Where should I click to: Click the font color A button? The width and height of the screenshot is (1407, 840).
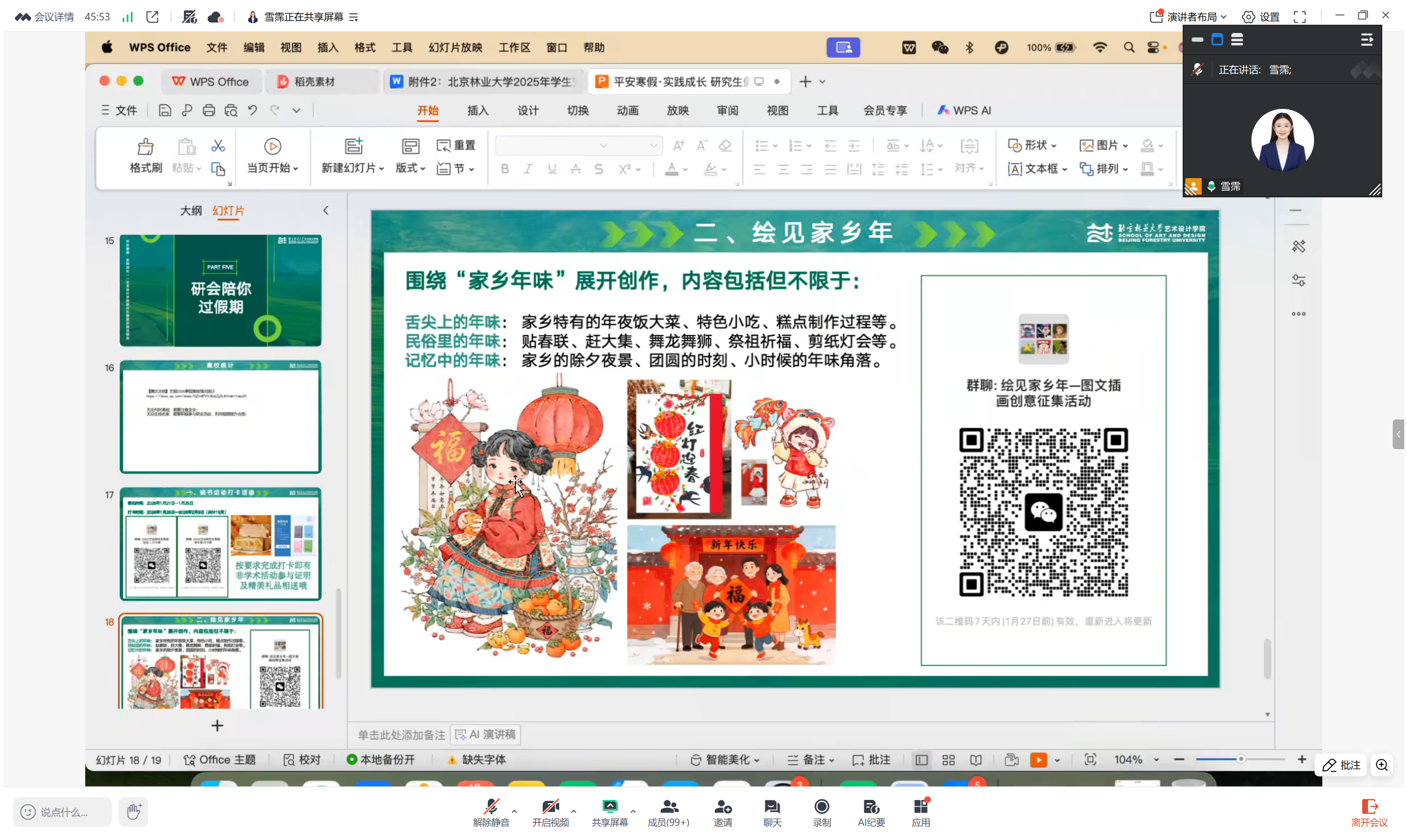672,169
